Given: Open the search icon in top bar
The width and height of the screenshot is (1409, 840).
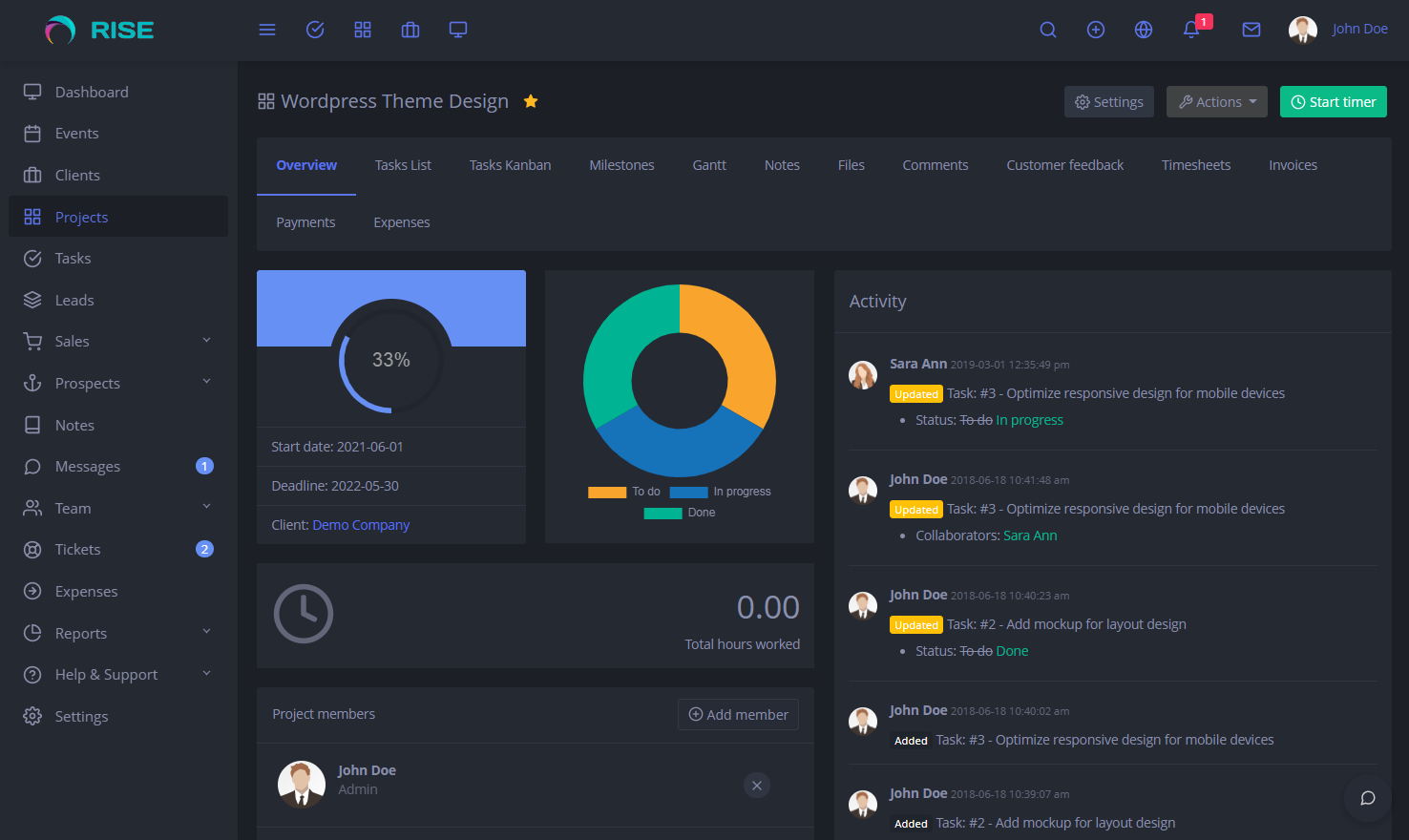Looking at the screenshot, I should click(1047, 30).
